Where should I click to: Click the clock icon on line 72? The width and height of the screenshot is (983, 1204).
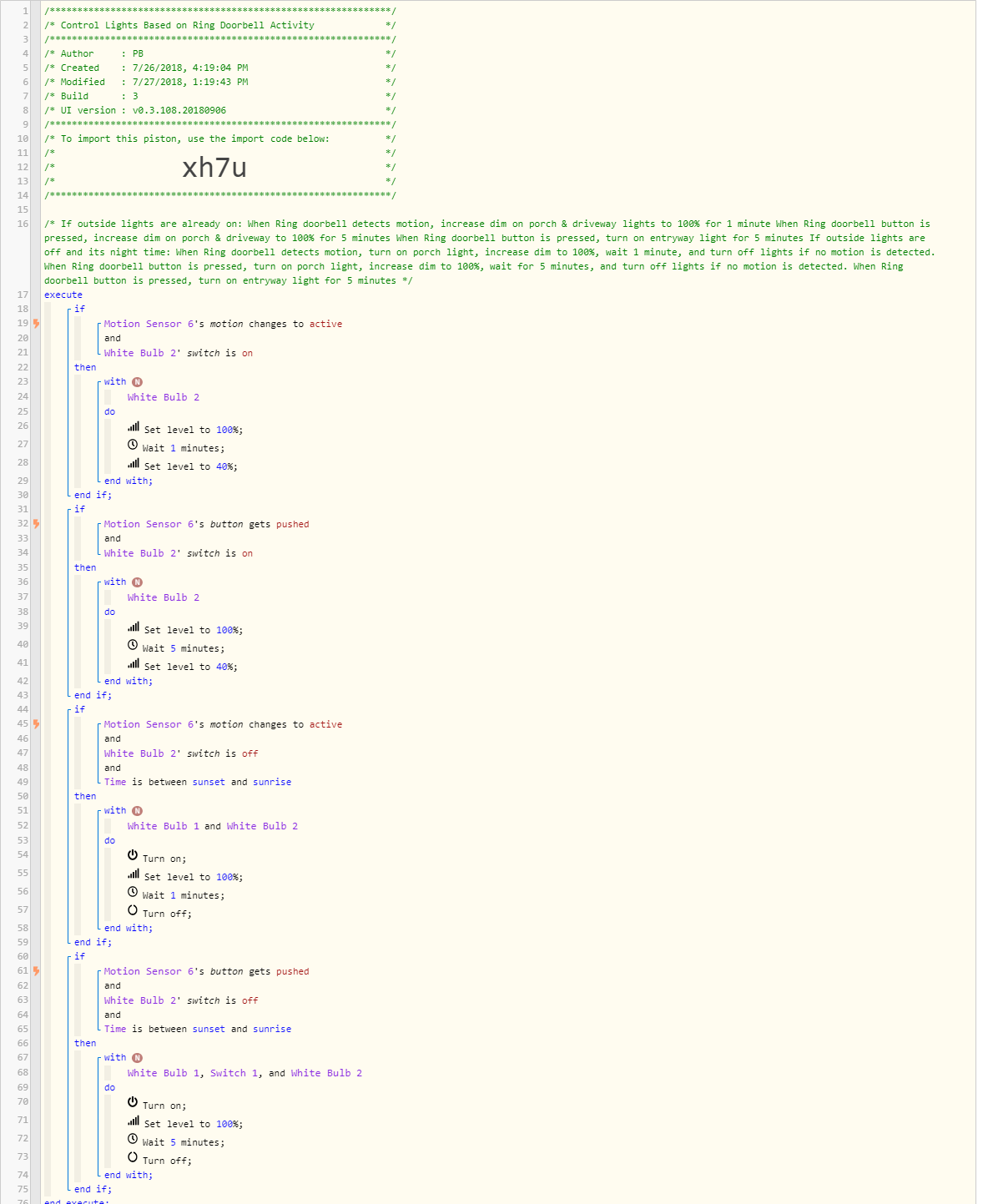tap(133, 1139)
